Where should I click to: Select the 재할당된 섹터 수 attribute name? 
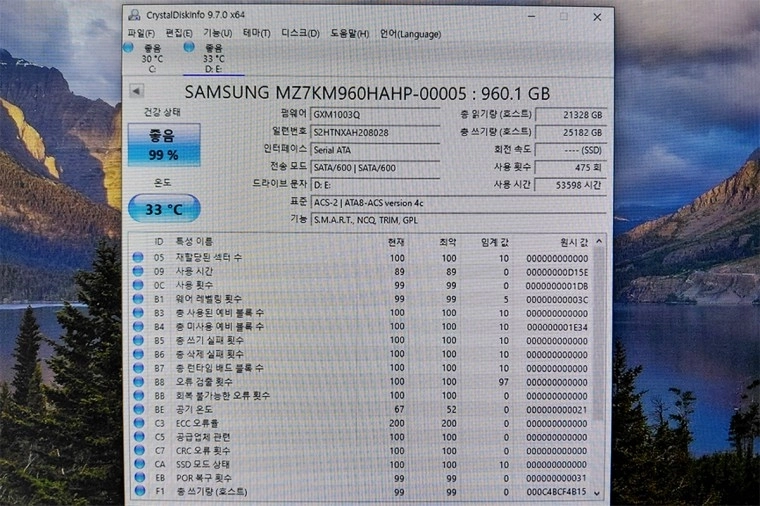(x=209, y=257)
